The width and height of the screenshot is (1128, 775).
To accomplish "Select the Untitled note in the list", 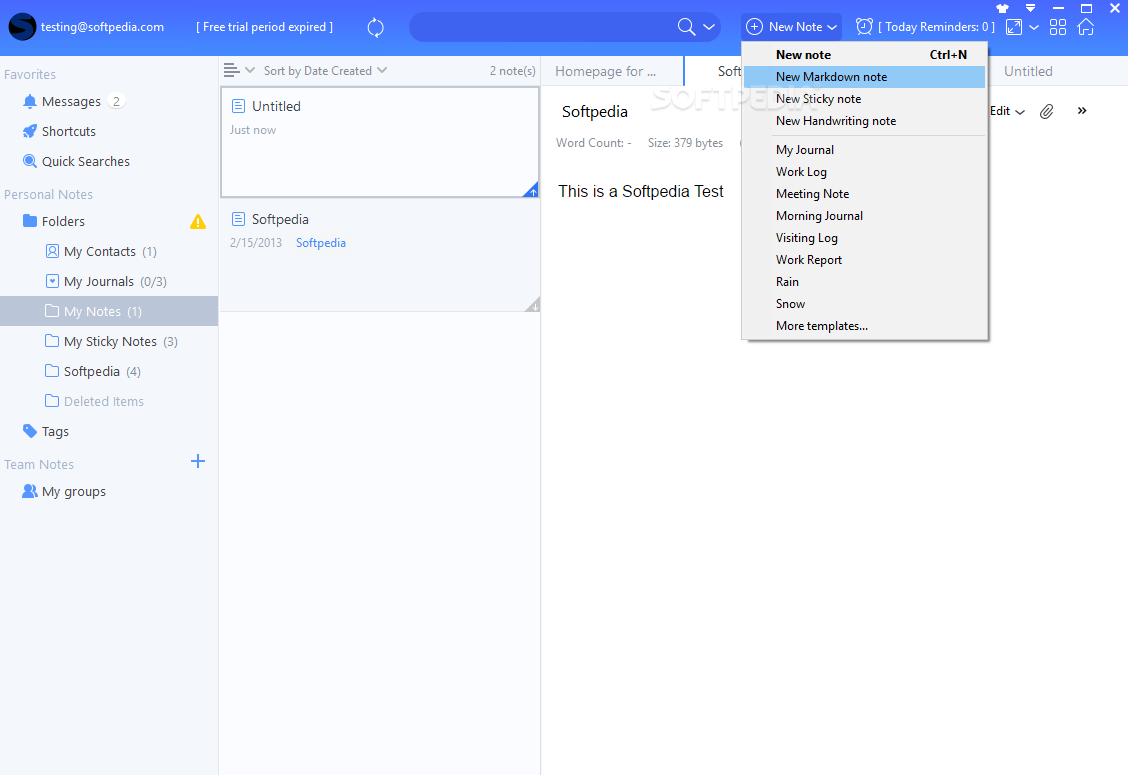I will click(380, 142).
